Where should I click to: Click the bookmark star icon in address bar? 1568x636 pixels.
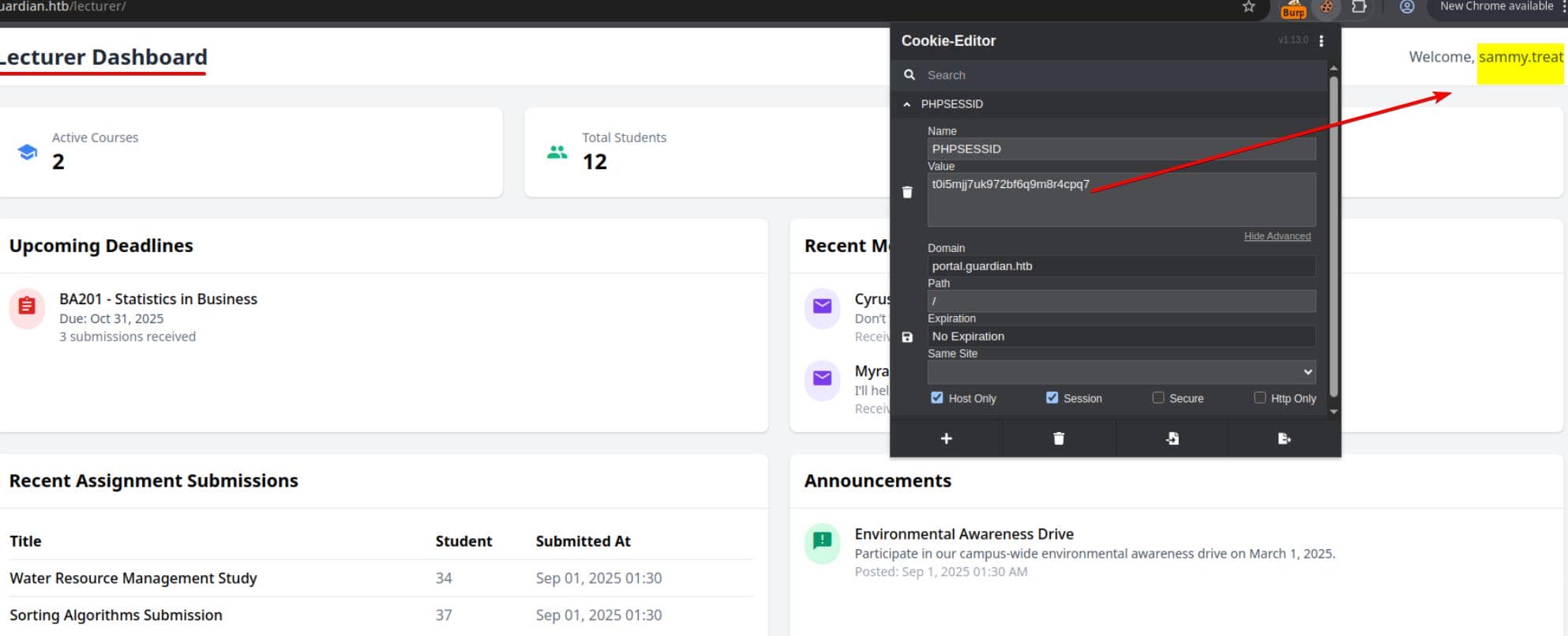pos(1248,7)
